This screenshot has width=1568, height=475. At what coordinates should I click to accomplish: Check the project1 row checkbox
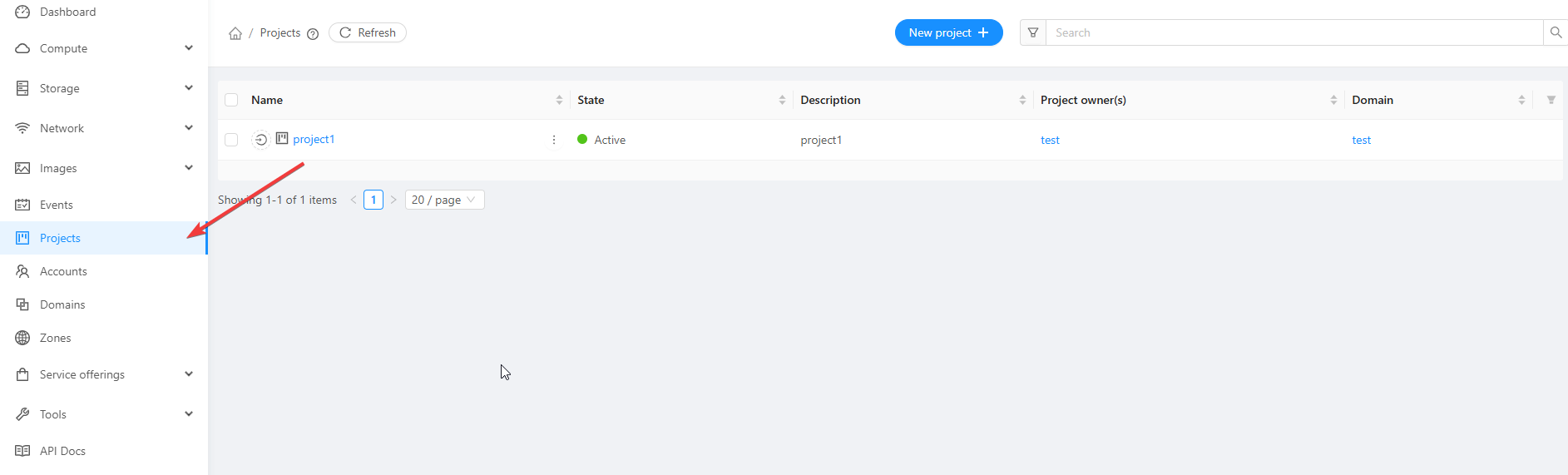click(231, 140)
